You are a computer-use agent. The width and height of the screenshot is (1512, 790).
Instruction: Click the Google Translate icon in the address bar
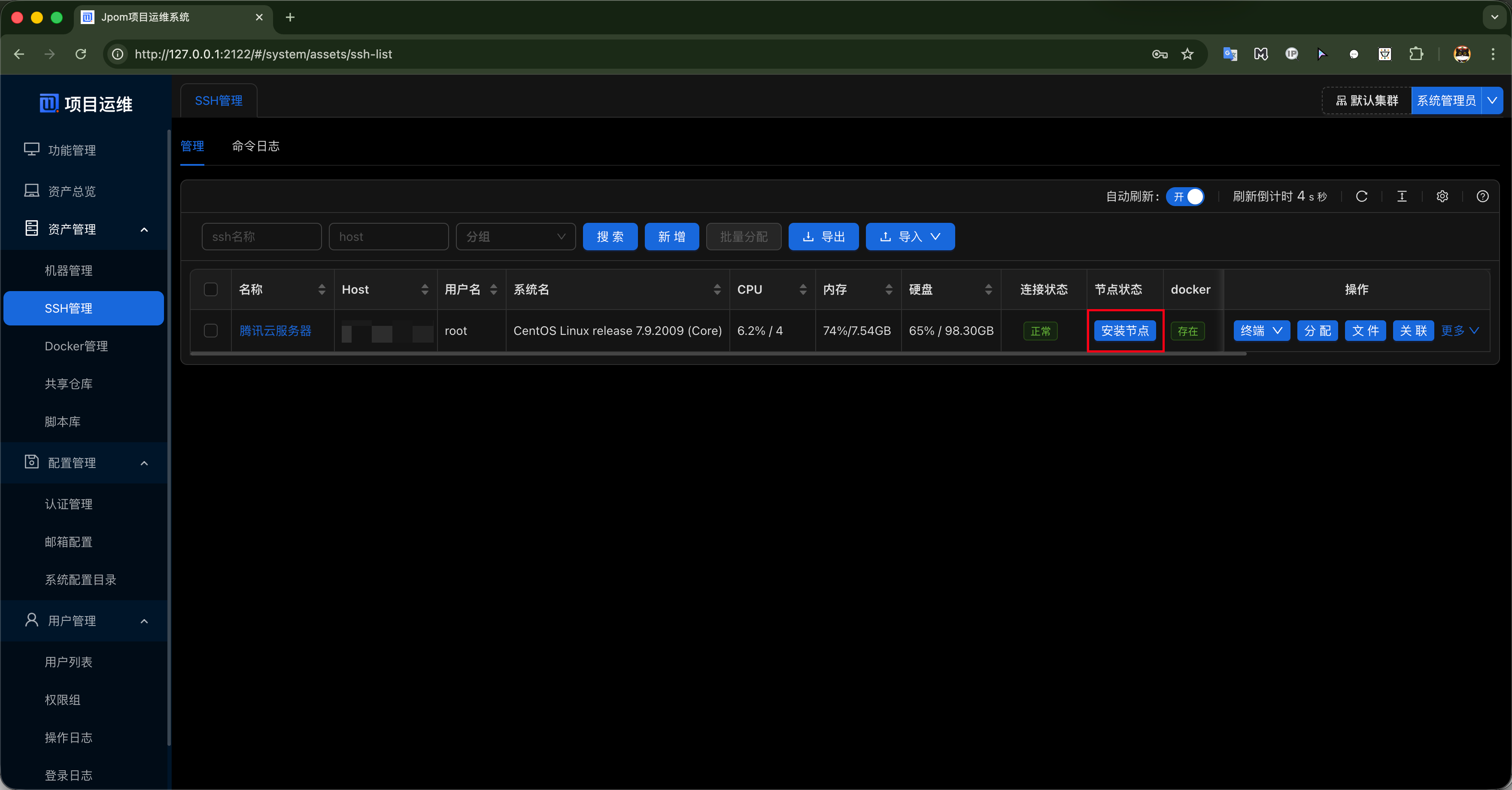(1230, 54)
